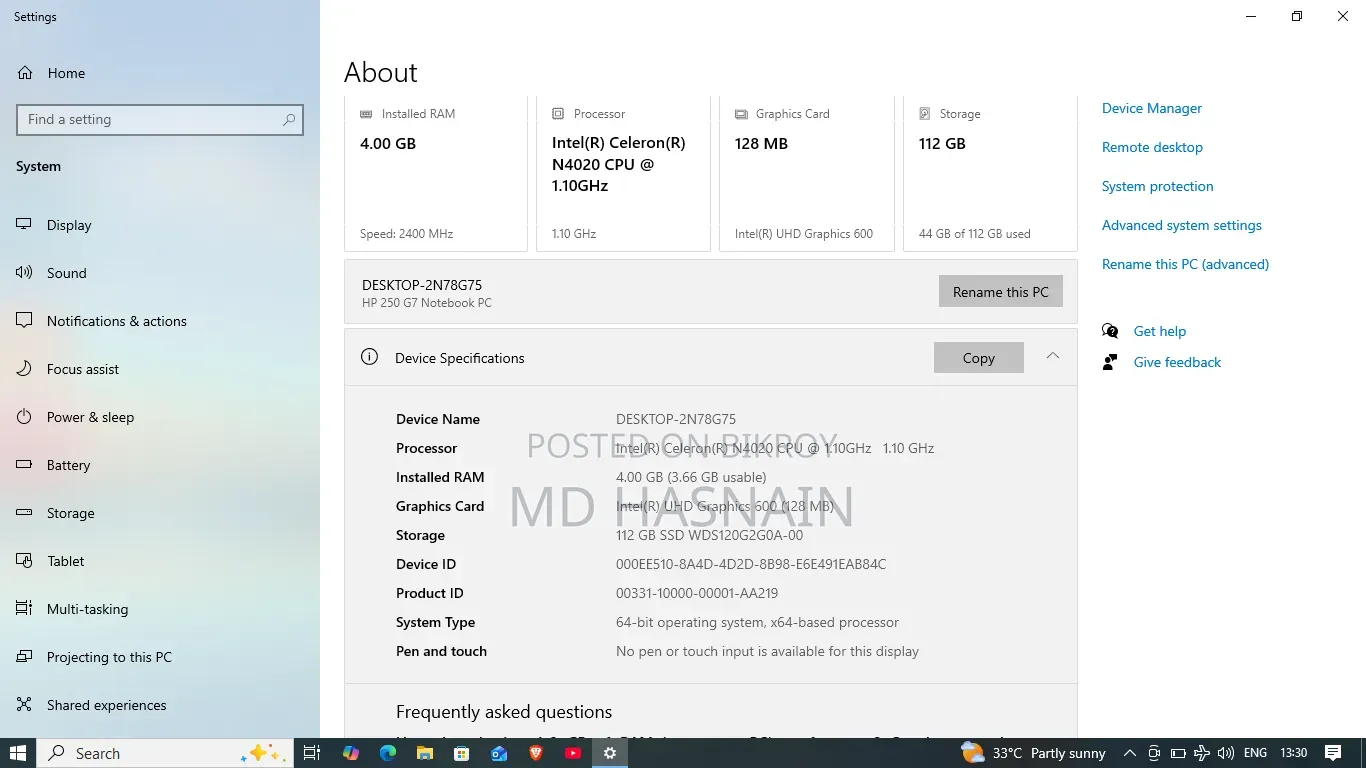Click the ENG language indicator
The height and width of the screenshot is (768, 1366).
click(x=1255, y=753)
